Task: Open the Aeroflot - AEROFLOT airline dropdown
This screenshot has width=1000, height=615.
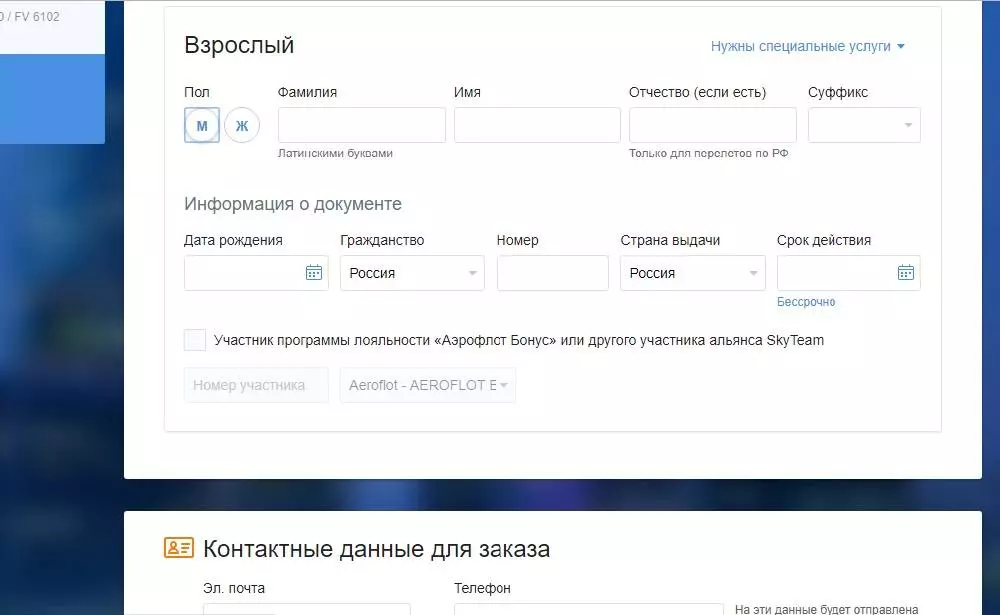Action: 427,385
